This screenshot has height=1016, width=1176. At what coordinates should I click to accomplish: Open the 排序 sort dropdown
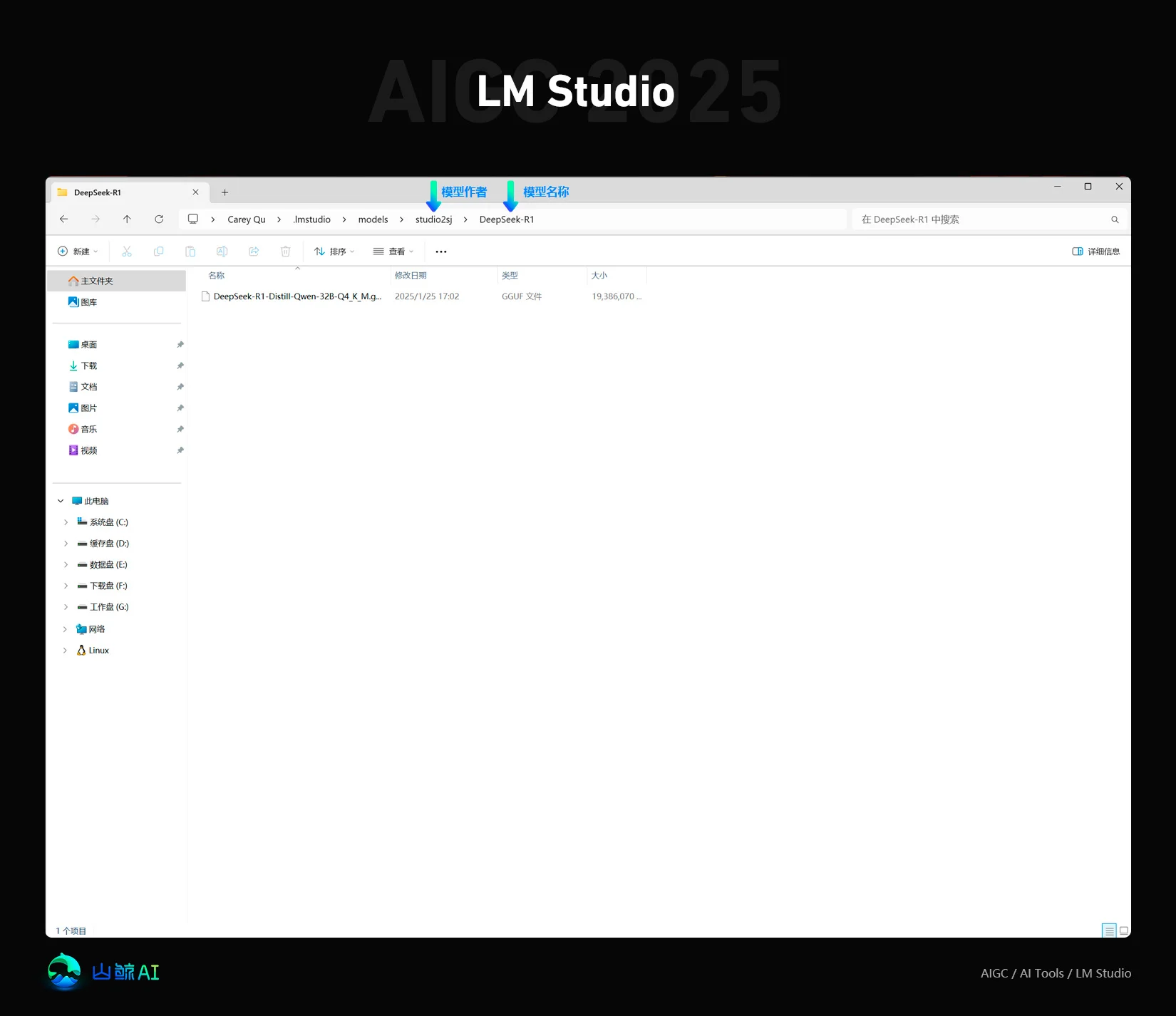[334, 251]
